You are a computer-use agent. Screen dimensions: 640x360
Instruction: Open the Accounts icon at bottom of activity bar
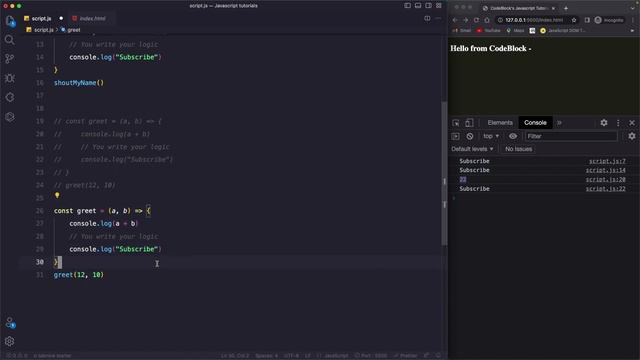pos(10,323)
